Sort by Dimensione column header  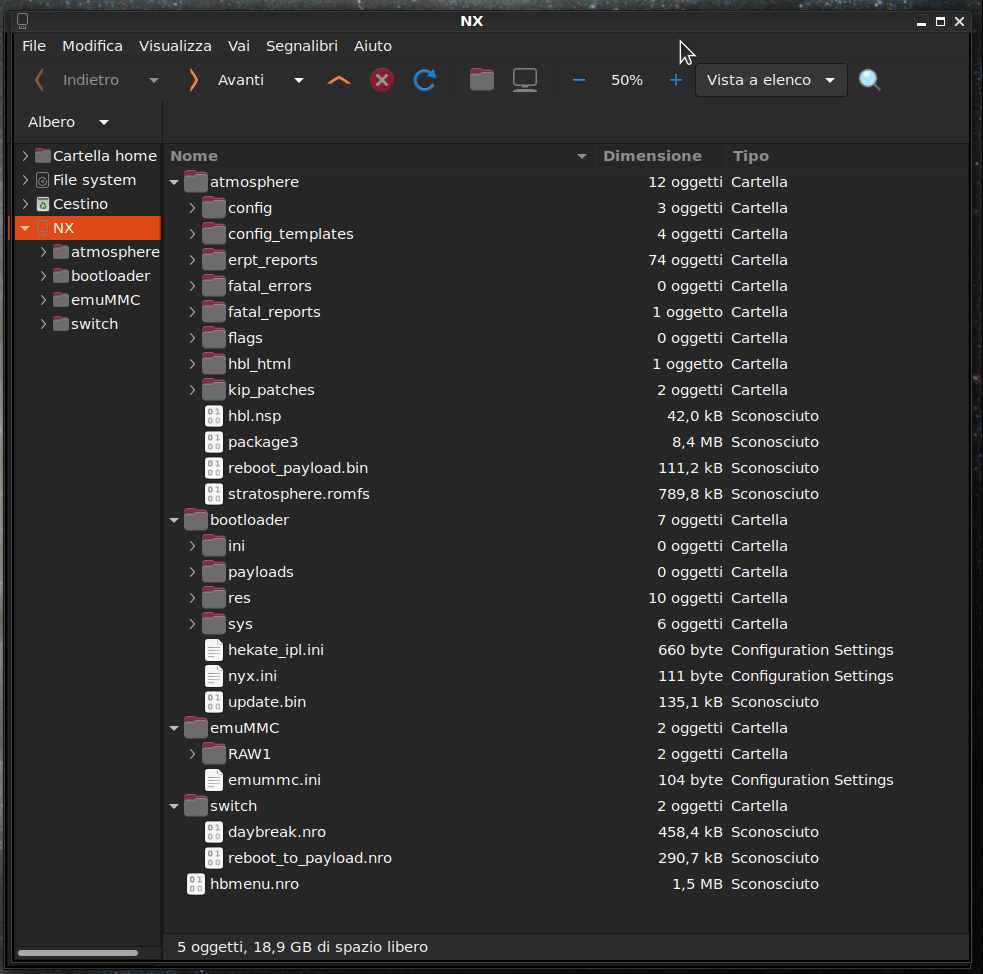click(652, 156)
